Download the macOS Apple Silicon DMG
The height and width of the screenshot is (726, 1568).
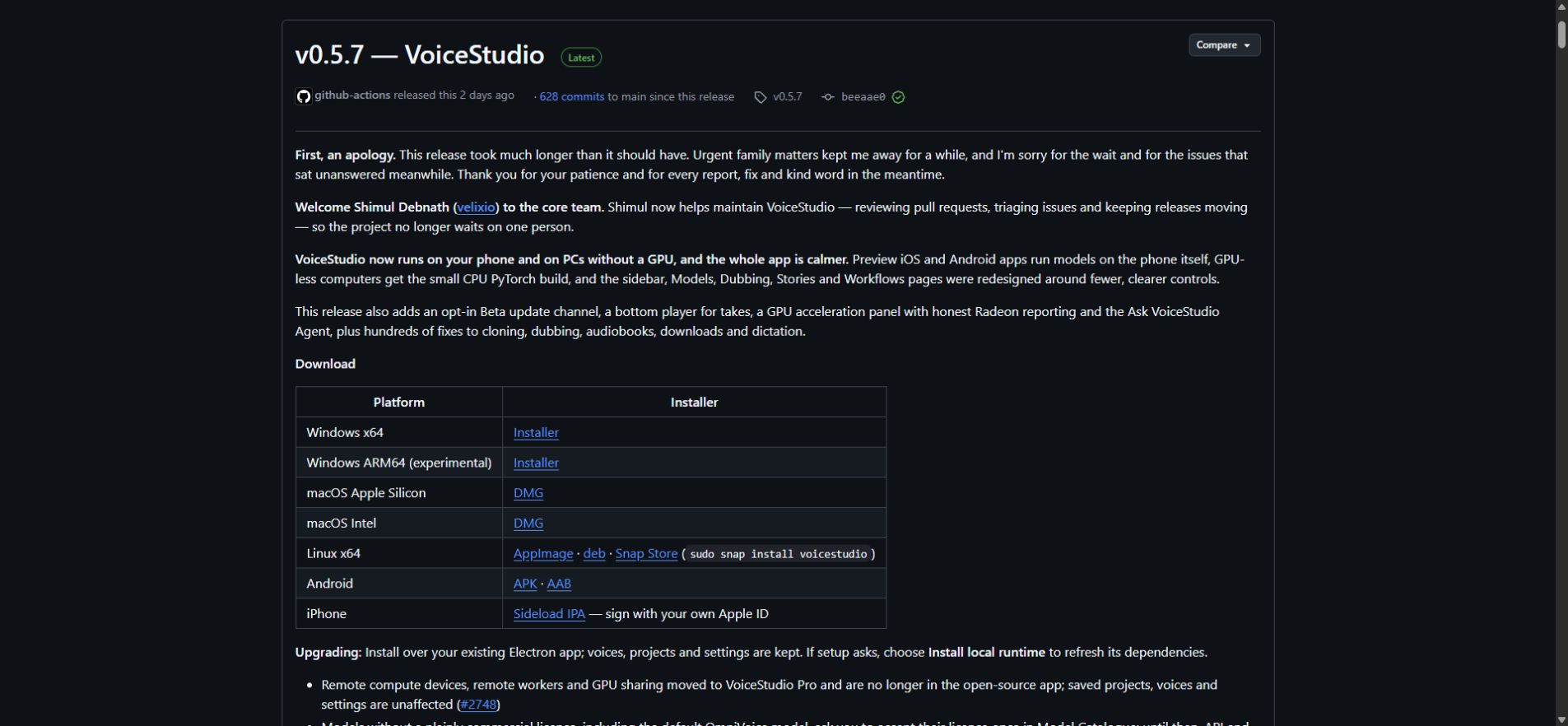528,493
